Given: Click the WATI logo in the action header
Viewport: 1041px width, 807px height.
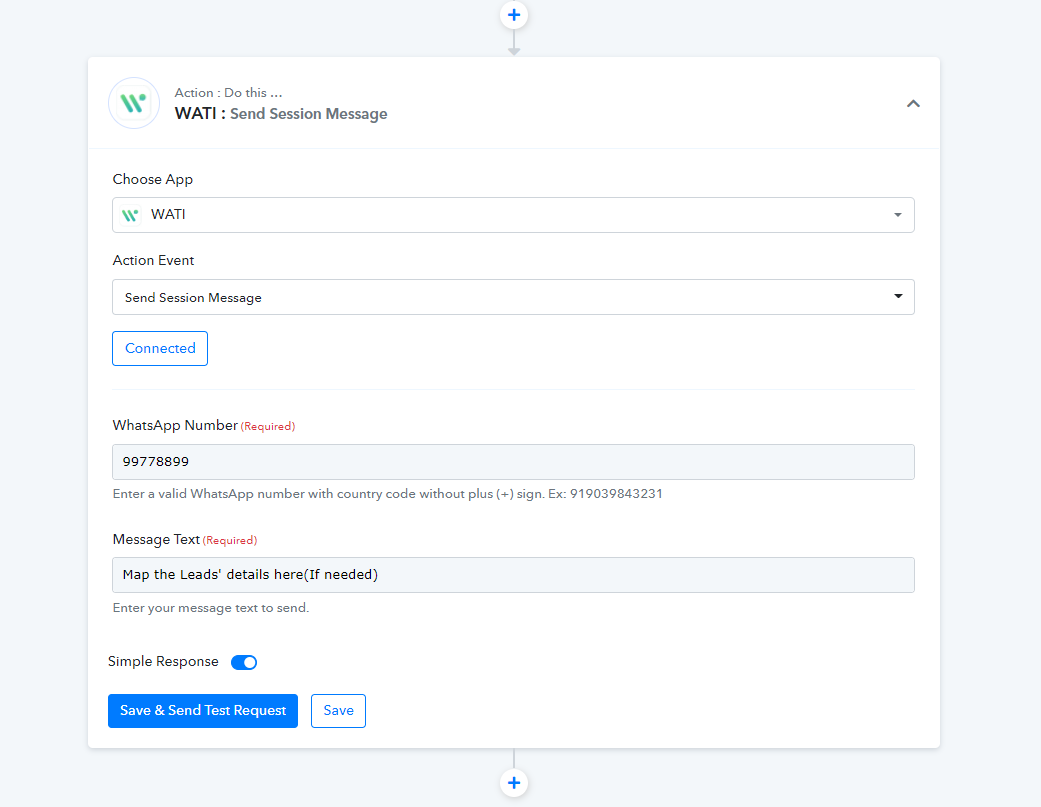Looking at the screenshot, I should point(133,103).
